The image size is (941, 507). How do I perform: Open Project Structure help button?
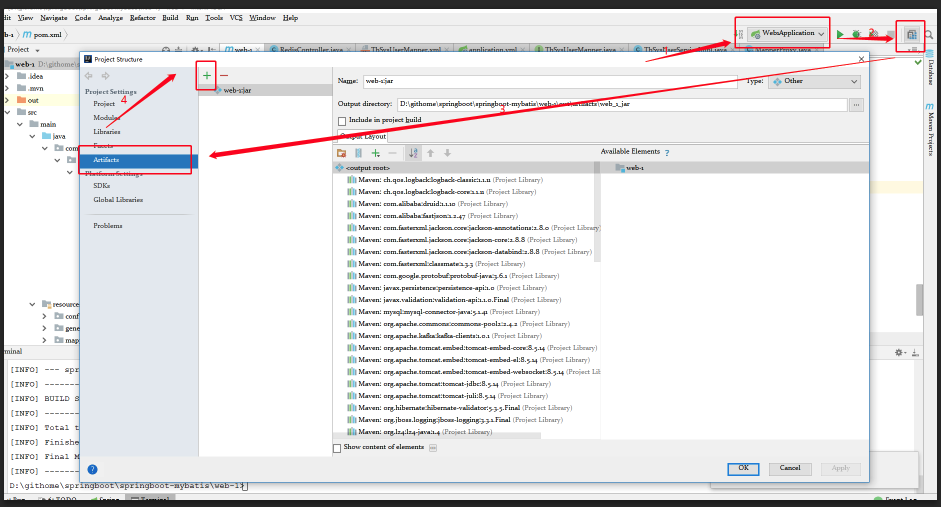pyautogui.click(x=92, y=469)
